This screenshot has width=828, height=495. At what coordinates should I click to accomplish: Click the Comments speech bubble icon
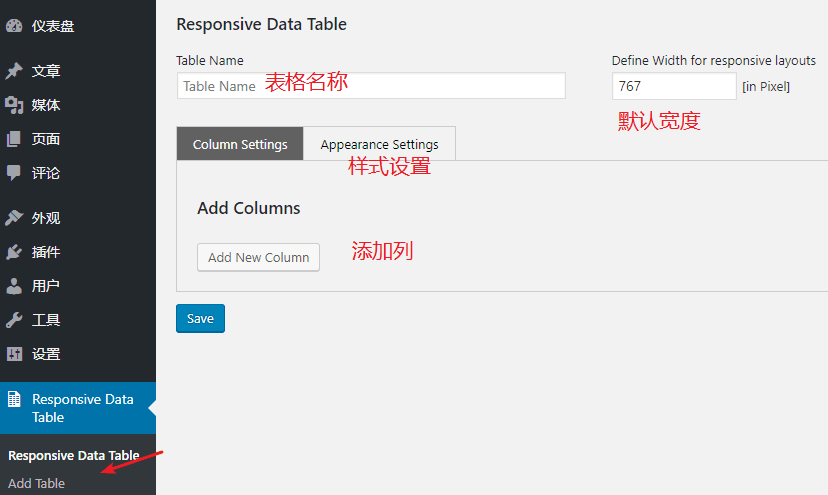click(x=14, y=172)
